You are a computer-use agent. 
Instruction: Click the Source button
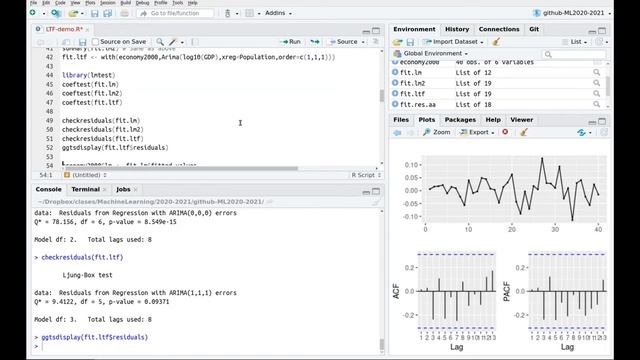343,42
